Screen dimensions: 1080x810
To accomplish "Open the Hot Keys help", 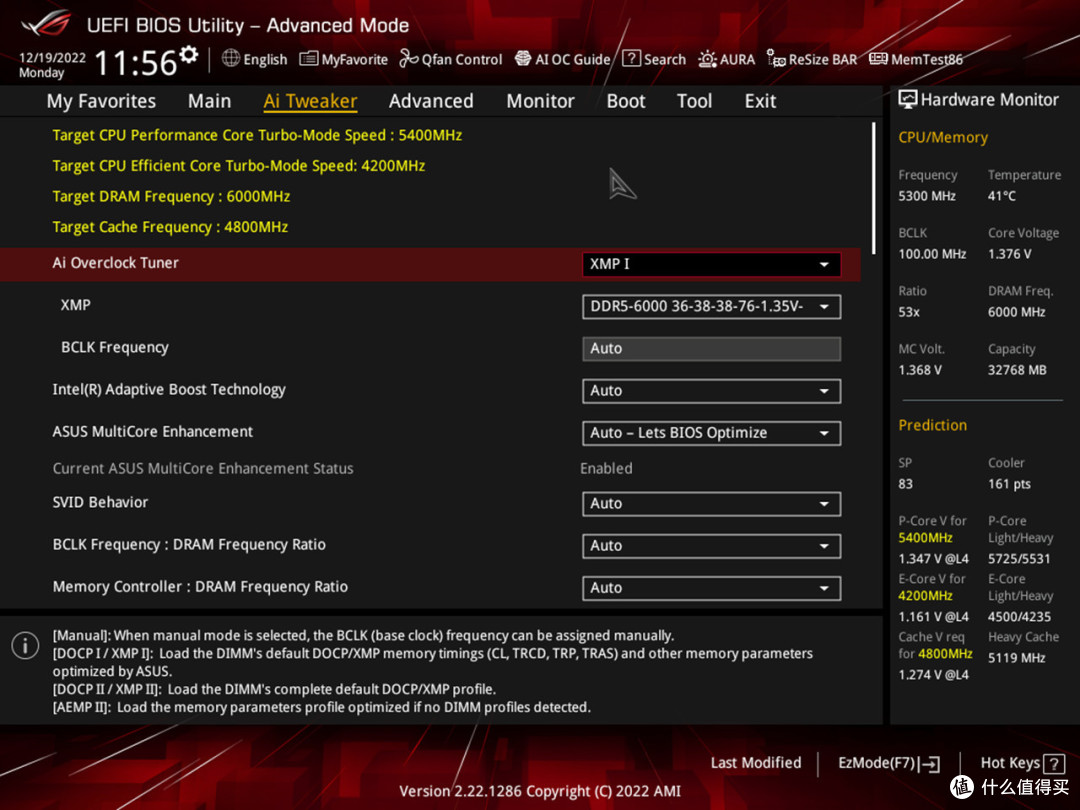I will pos(1022,763).
